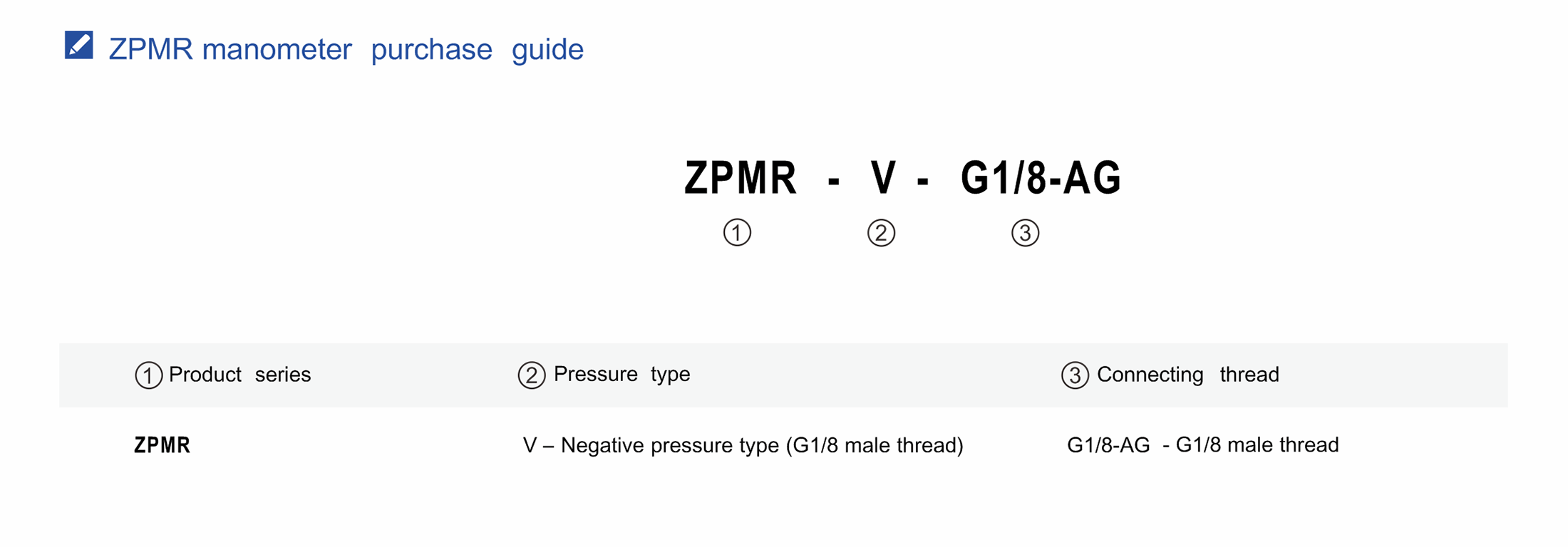Image resolution: width=1568 pixels, height=547 pixels.
Task: Select the Pressure type column header
Action: (x=621, y=374)
